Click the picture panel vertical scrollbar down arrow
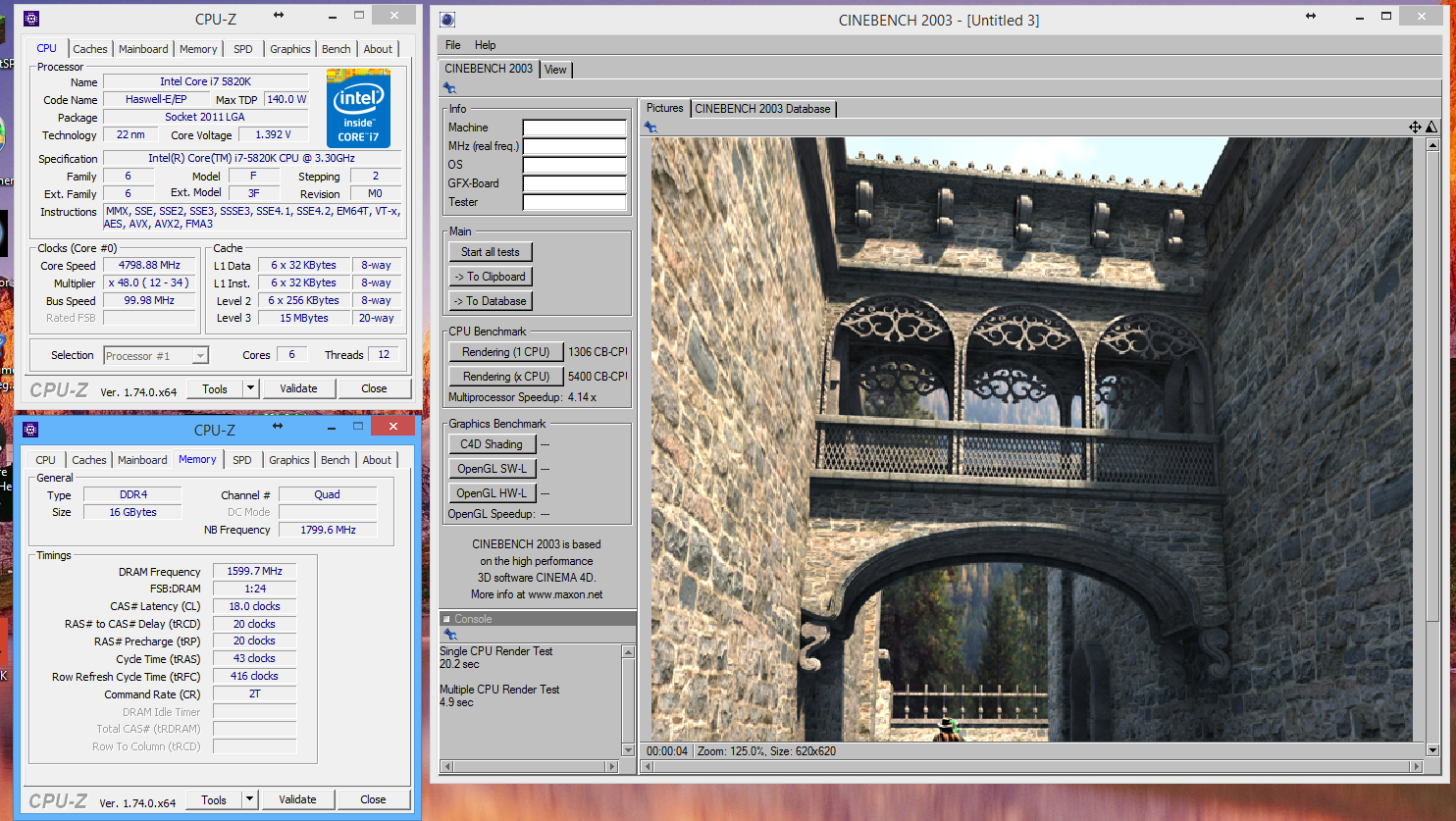This screenshot has width=1456, height=821. click(x=1432, y=750)
